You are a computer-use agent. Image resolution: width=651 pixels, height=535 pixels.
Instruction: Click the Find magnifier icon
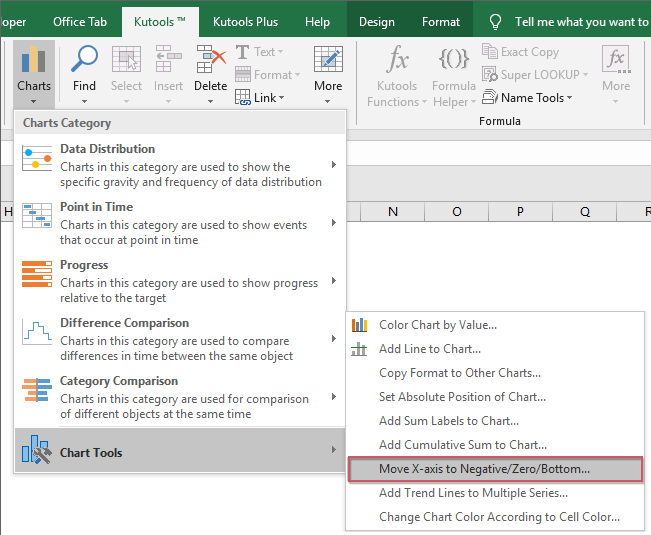coord(84,62)
